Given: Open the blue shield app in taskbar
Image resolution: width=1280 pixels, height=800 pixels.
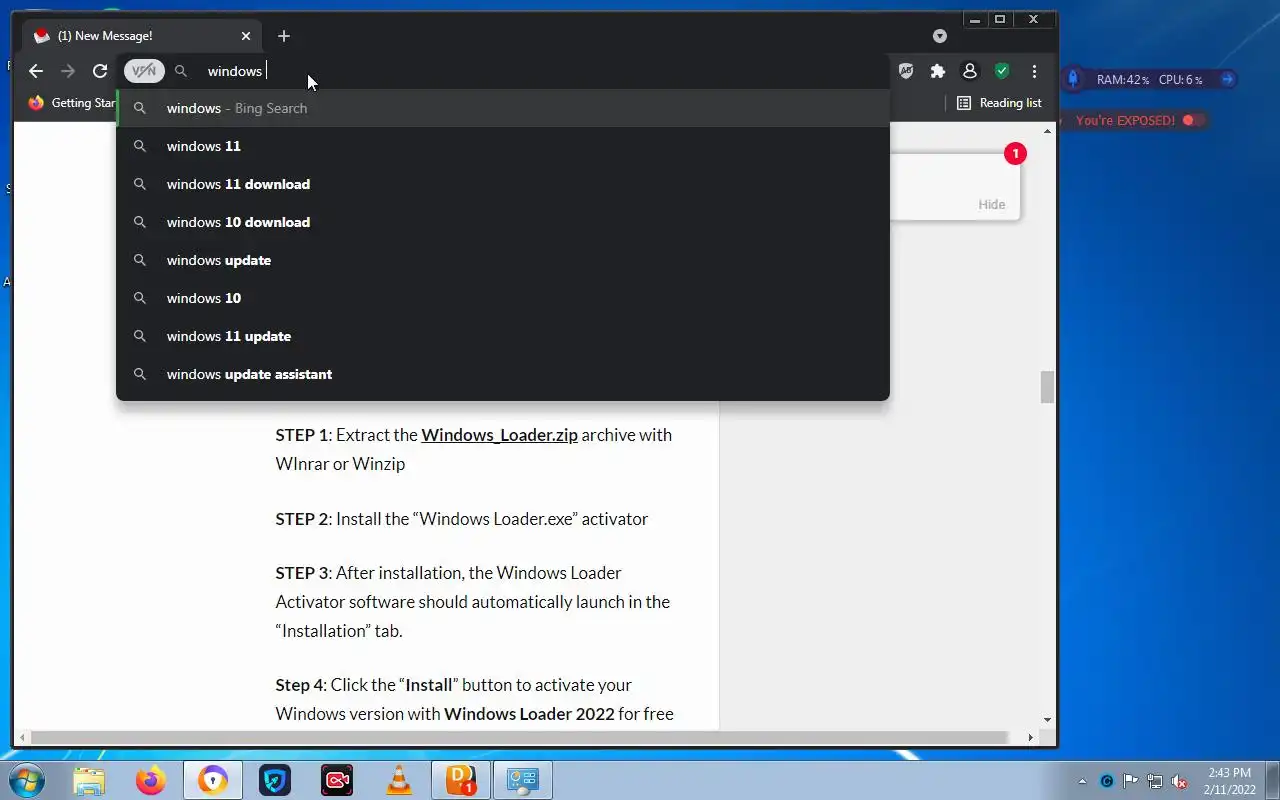Looking at the screenshot, I should [275, 780].
